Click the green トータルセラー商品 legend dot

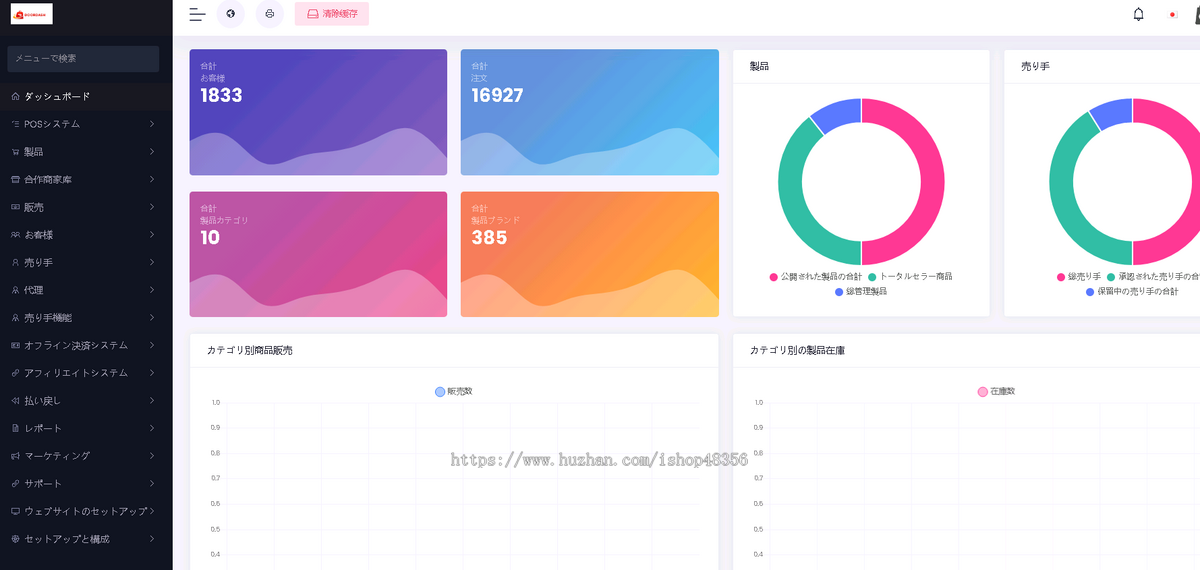pyautogui.click(x=872, y=276)
